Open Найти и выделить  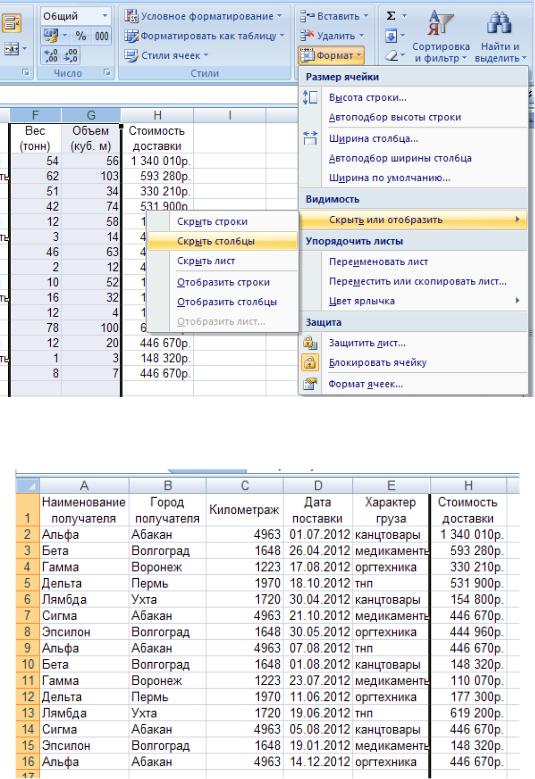tap(500, 37)
